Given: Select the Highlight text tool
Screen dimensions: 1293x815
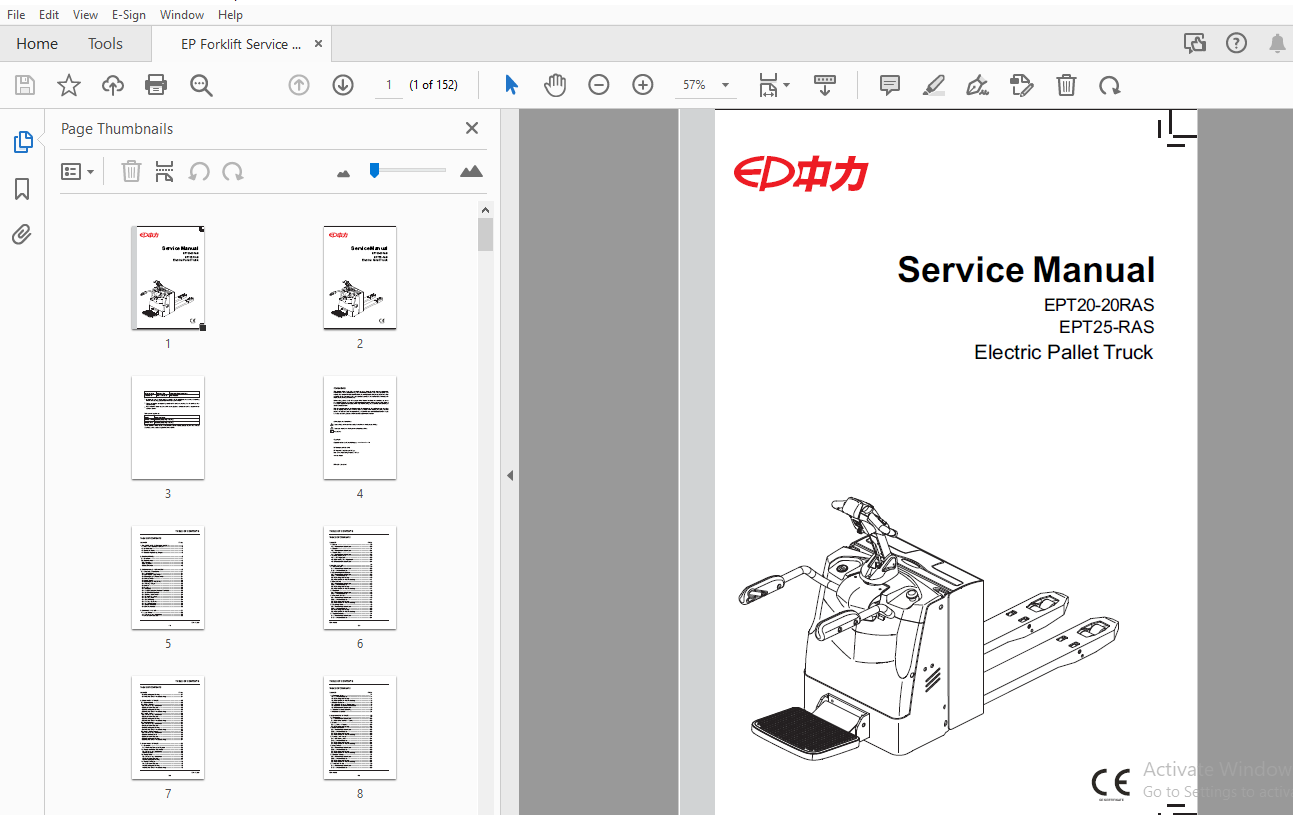Looking at the screenshot, I should (x=934, y=85).
